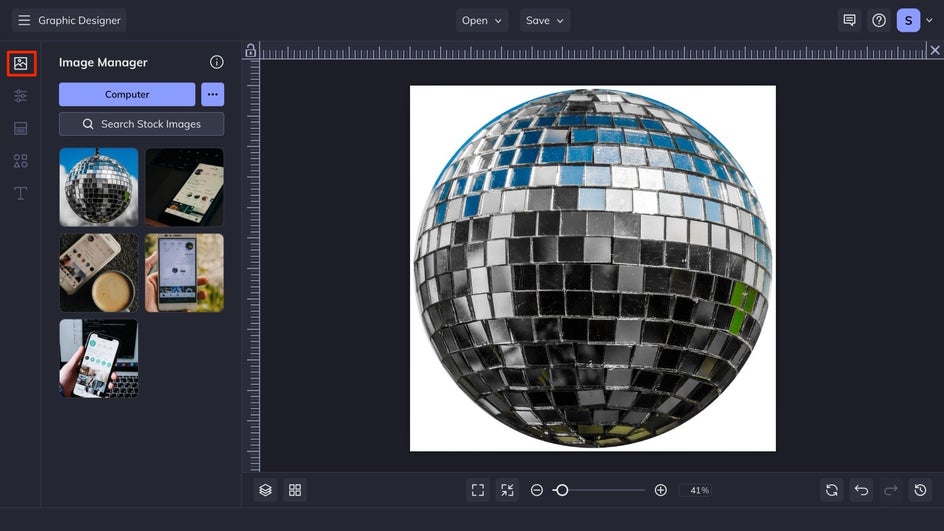The height and width of the screenshot is (531, 944).
Task: Select the Text tool icon
Action: tap(21, 193)
